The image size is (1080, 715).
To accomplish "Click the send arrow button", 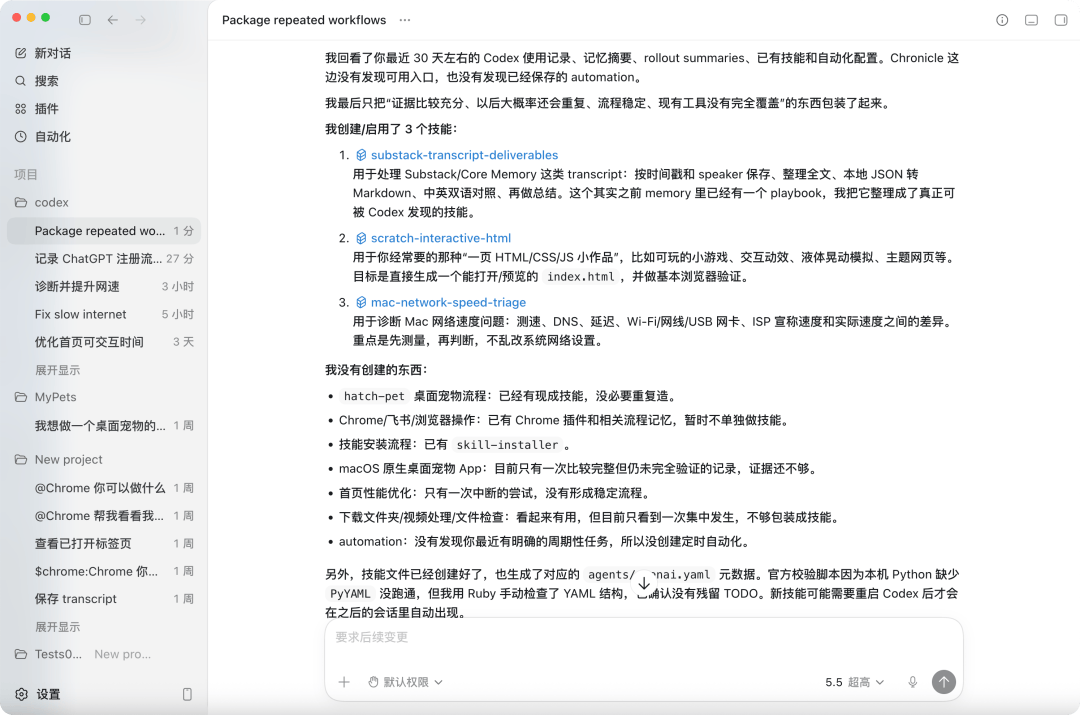I will (944, 682).
